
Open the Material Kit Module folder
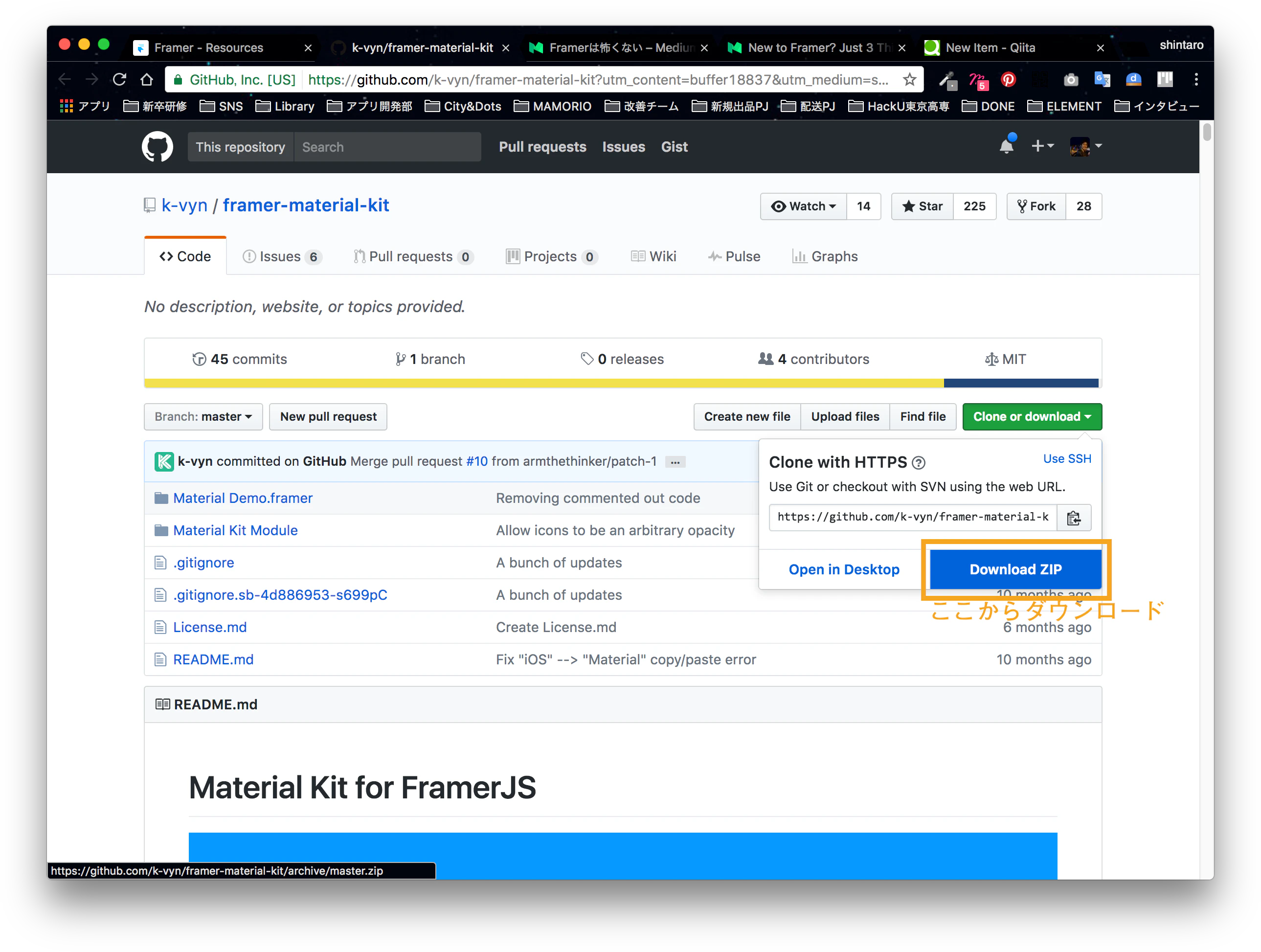pyautogui.click(x=235, y=531)
